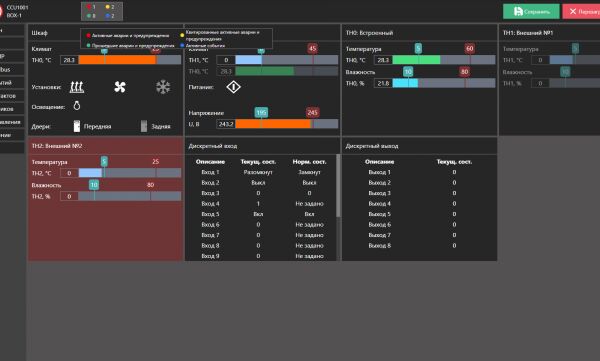600x361 pixels.
Task: Click the Норм. сост. column header
Action: pos(309,162)
